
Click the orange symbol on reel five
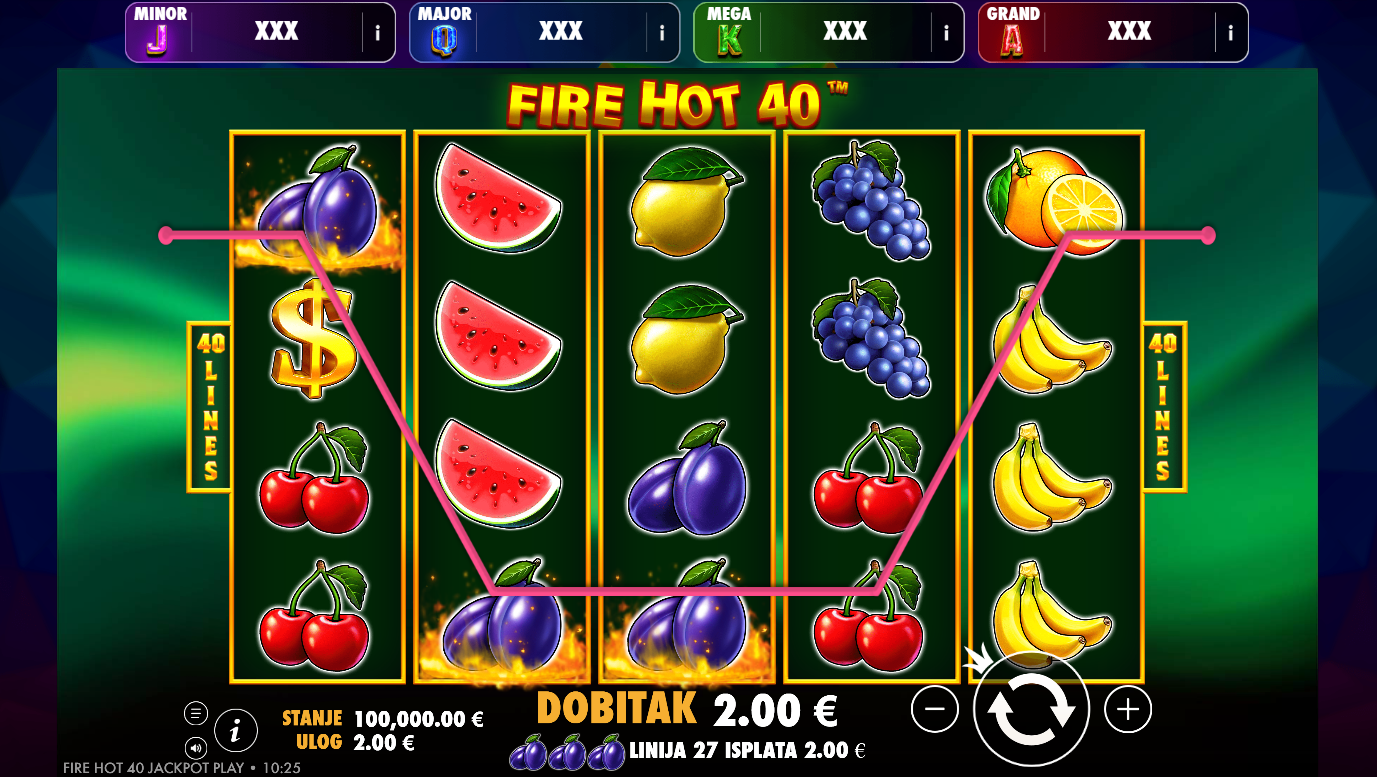(x=1055, y=199)
